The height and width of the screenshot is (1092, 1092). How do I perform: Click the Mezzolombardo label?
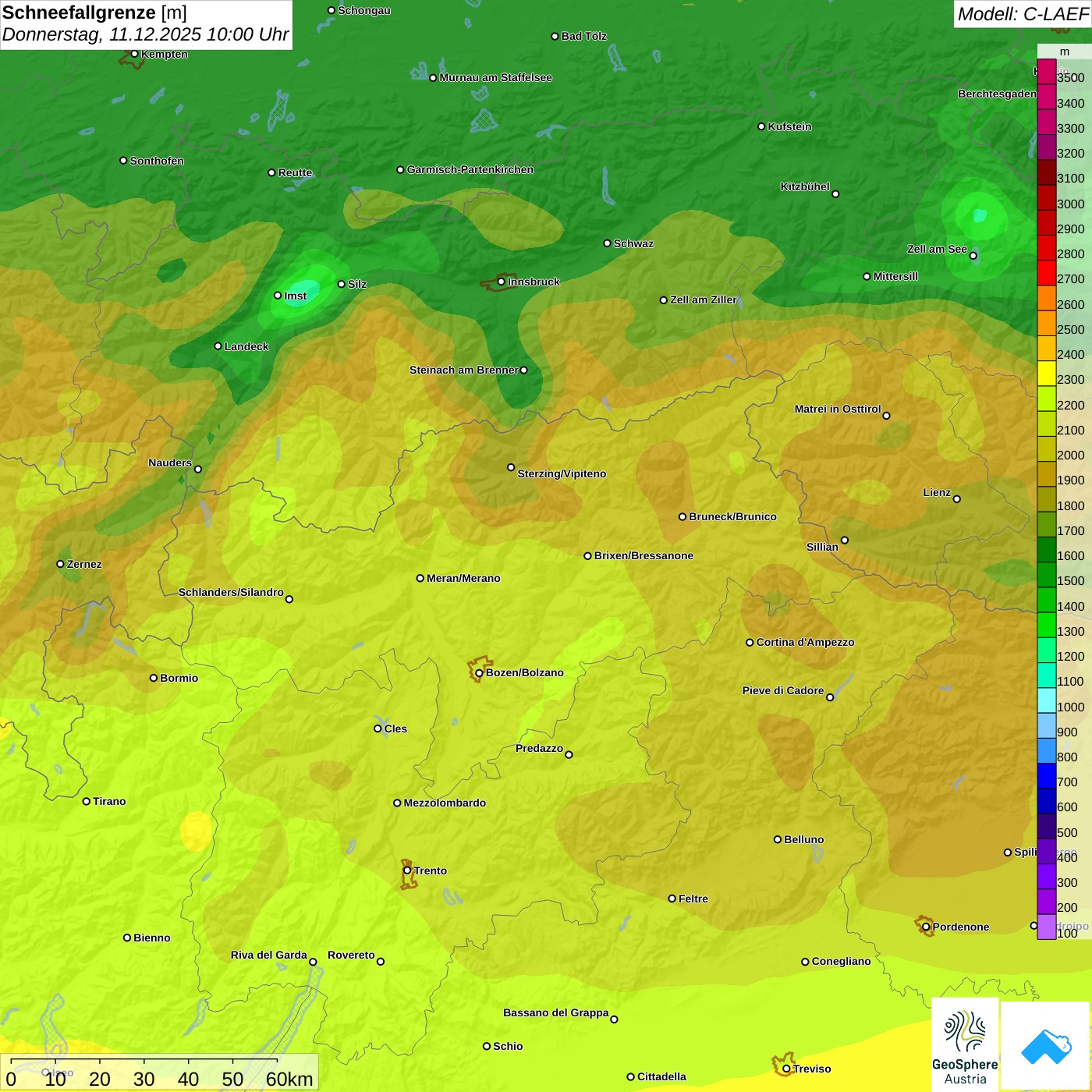coord(445,803)
